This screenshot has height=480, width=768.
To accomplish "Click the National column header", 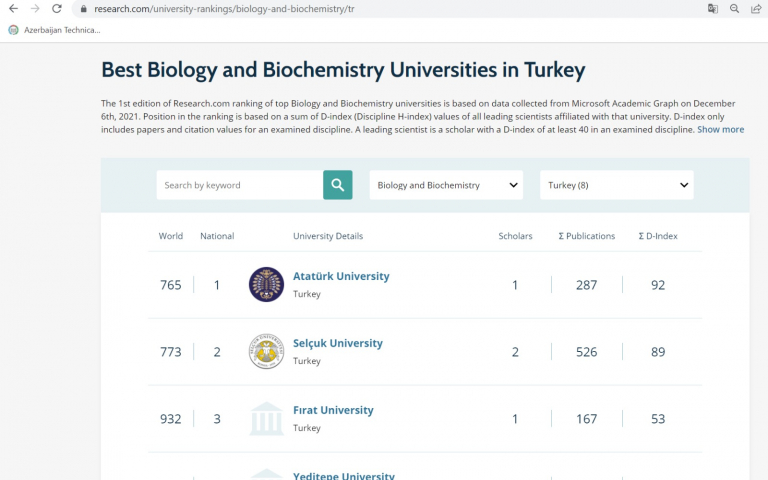I will 217,236.
